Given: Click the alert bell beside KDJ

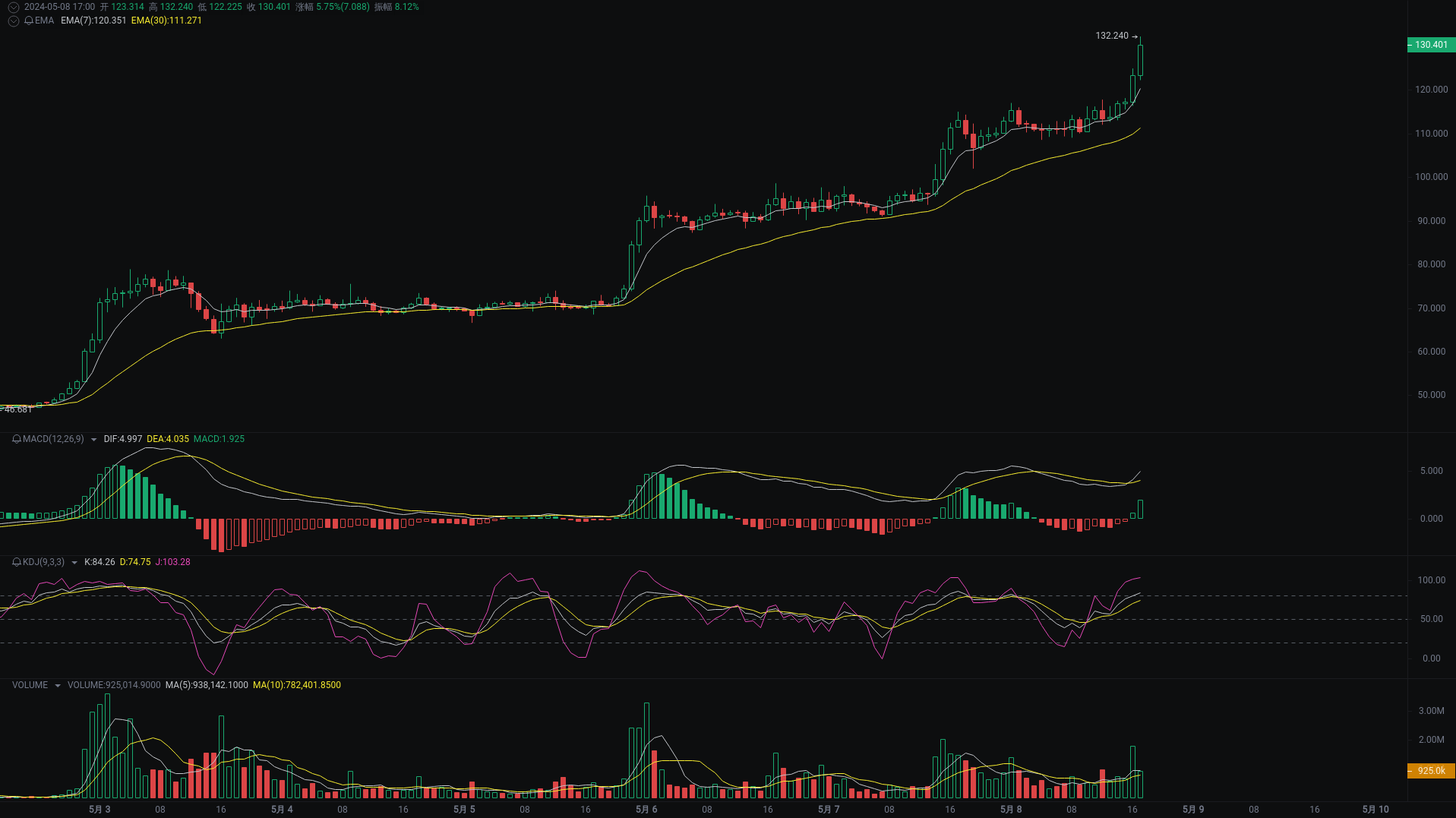Looking at the screenshot, I should click(15, 562).
